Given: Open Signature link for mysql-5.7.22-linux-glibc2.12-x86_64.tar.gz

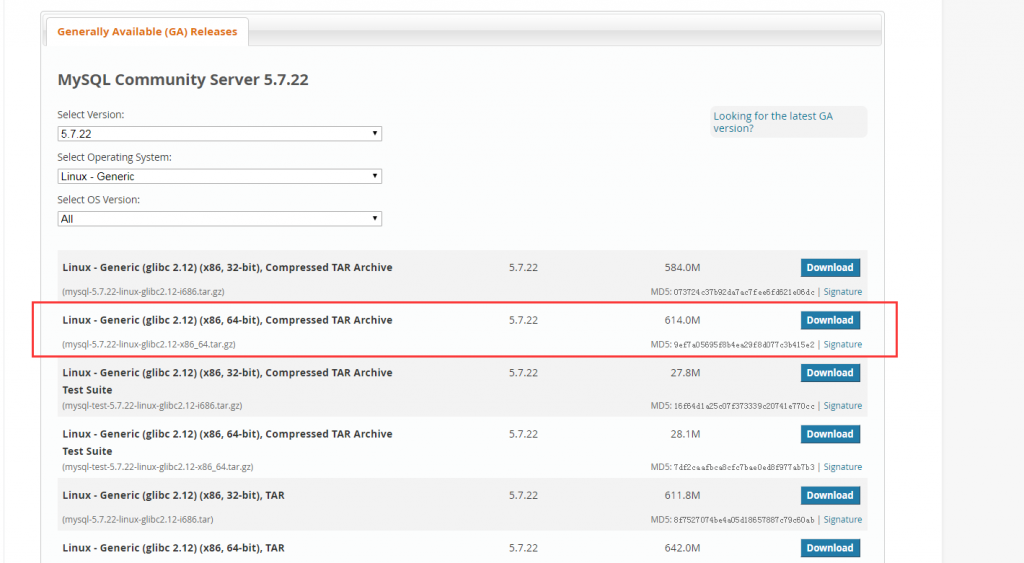Looking at the screenshot, I should pos(842,344).
